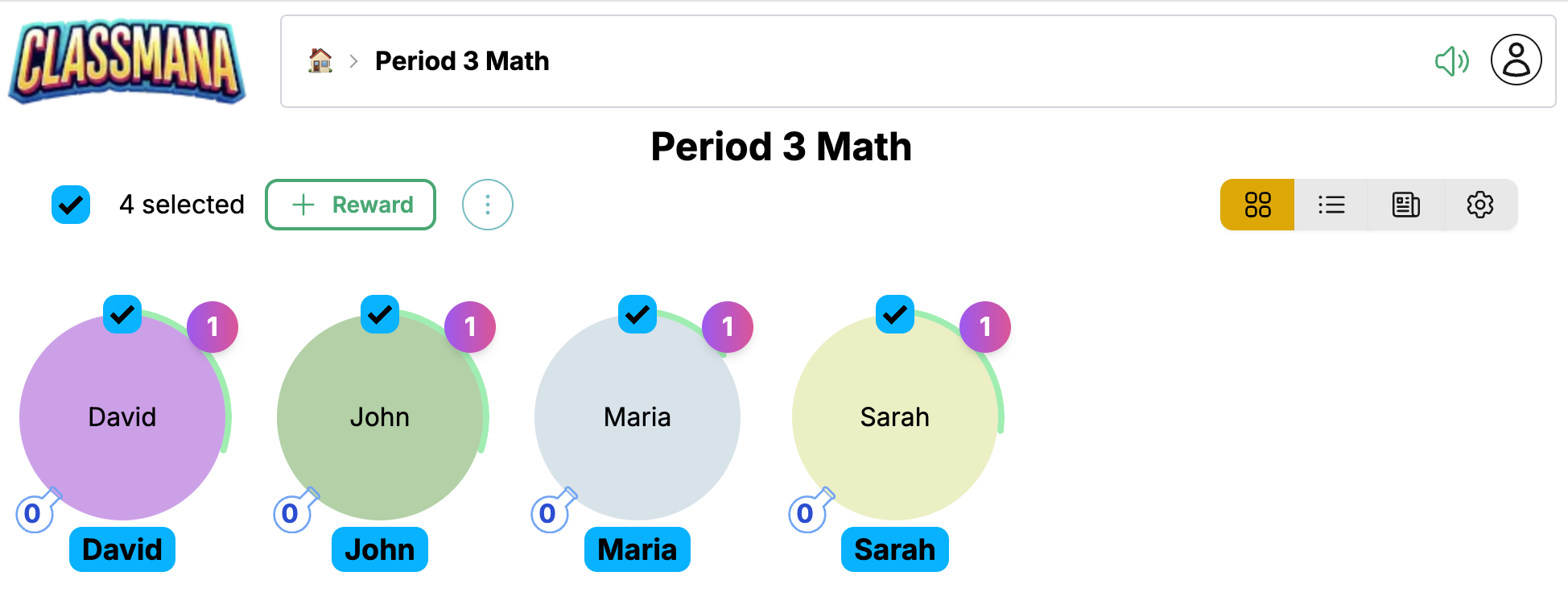Click David's potion flask icon
The height and width of the screenshot is (609, 1568).
[37, 511]
